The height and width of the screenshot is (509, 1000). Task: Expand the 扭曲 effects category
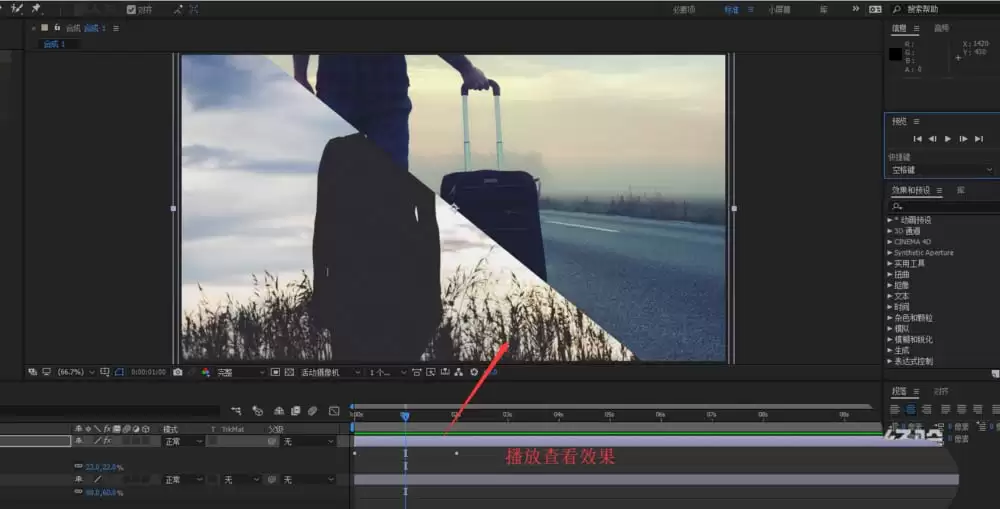coord(901,274)
